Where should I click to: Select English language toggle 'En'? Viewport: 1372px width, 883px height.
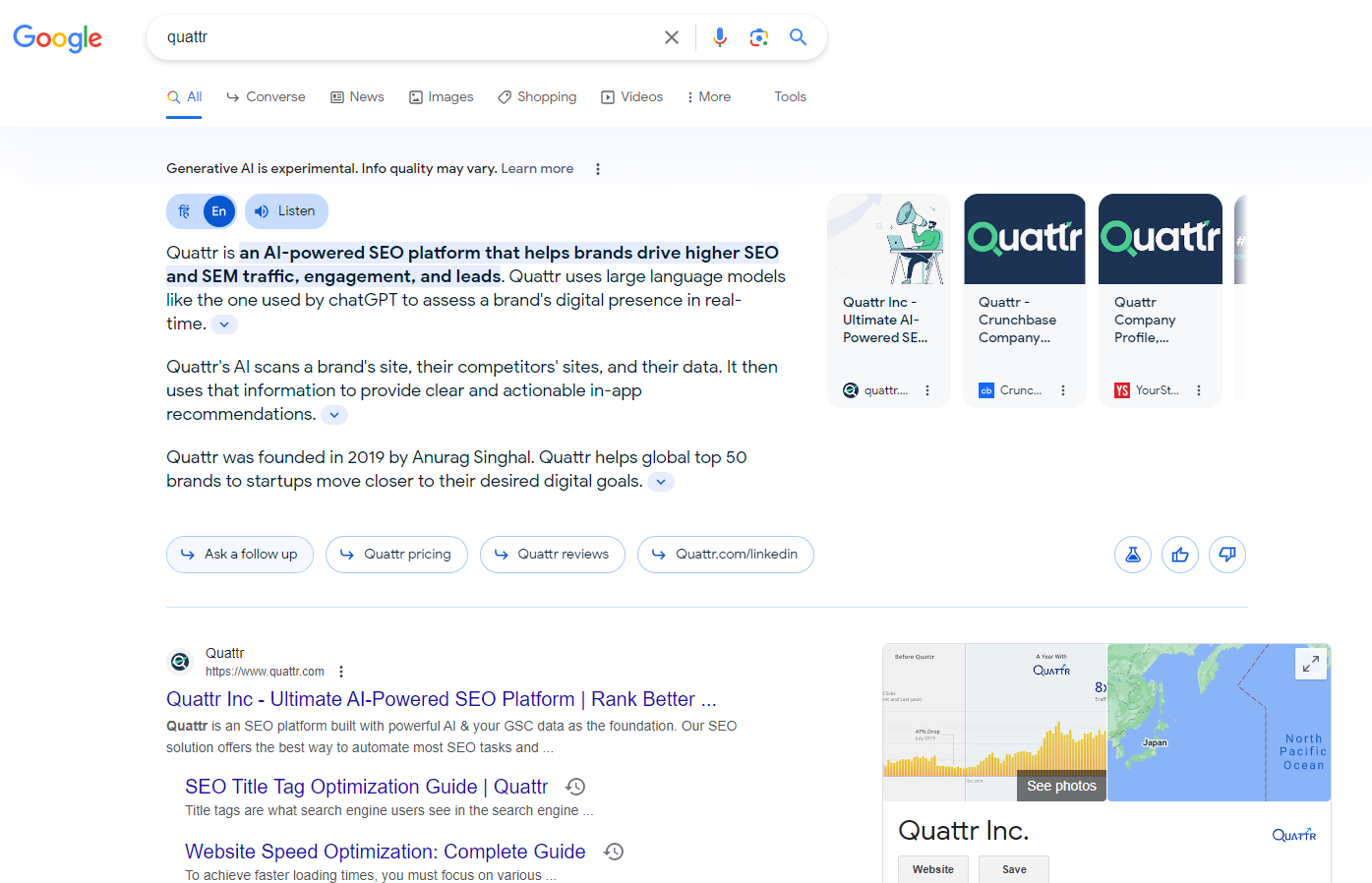coord(219,211)
